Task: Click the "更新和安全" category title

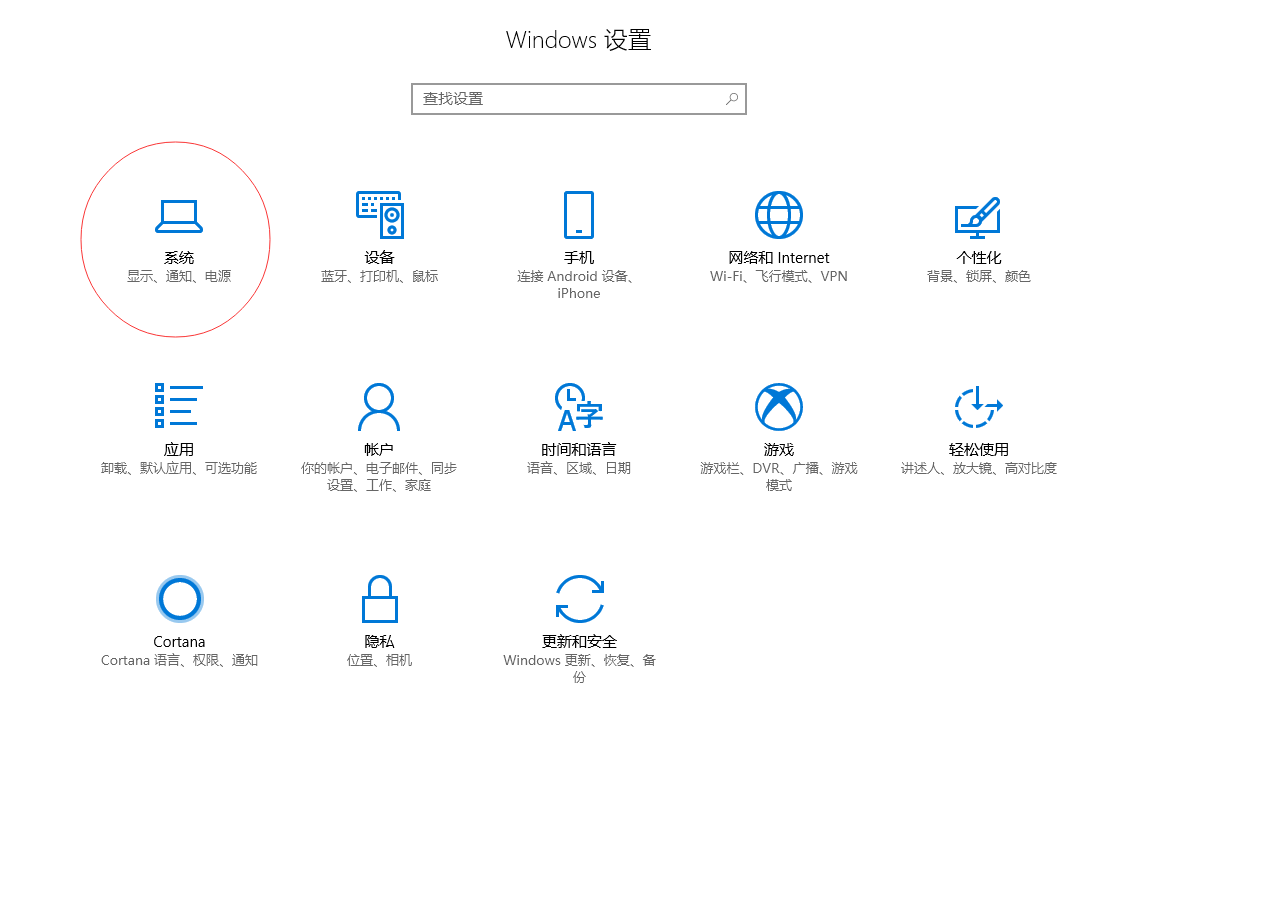Action: click(x=579, y=642)
